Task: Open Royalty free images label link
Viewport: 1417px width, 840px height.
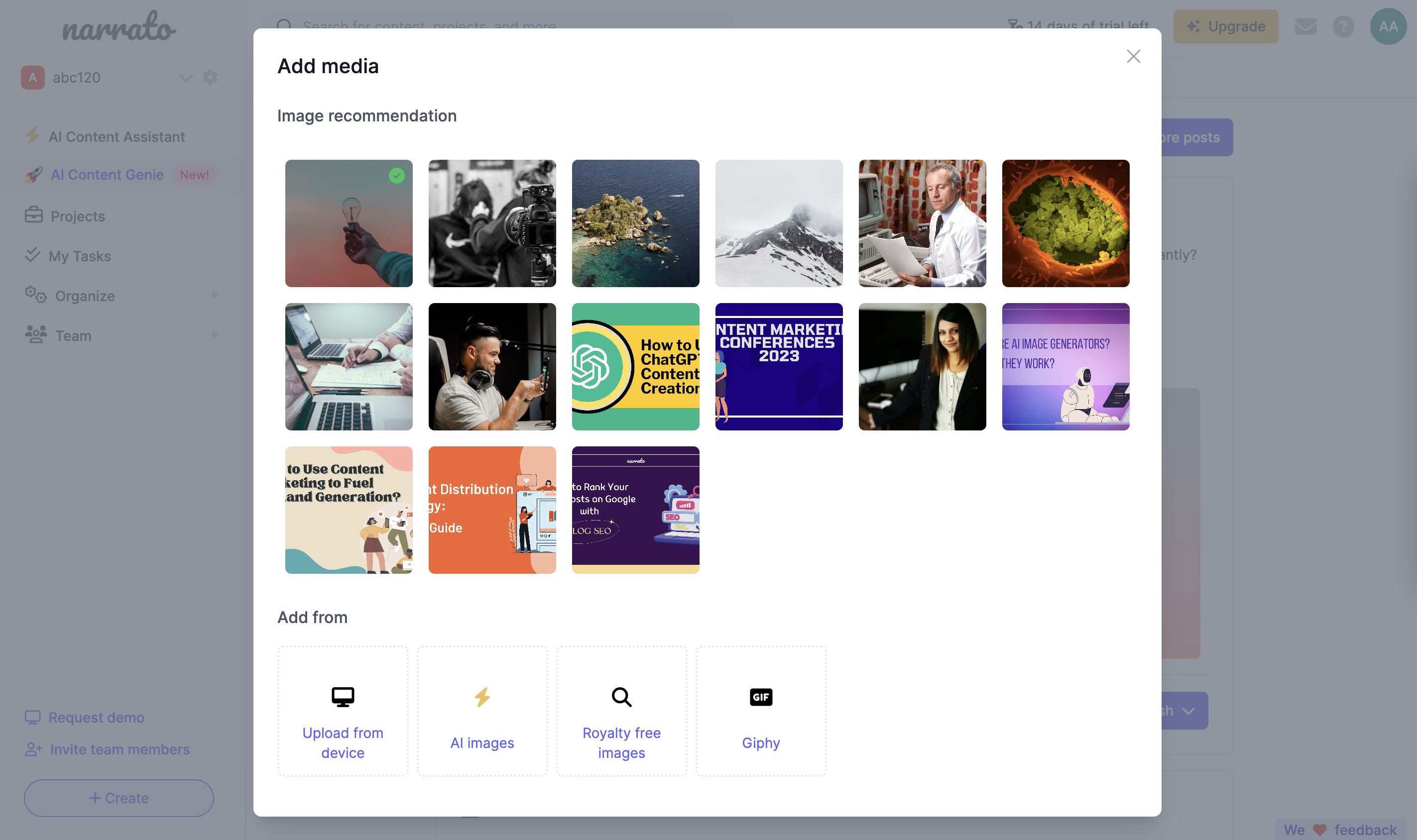Action: pyautogui.click(x=621, y=742)
